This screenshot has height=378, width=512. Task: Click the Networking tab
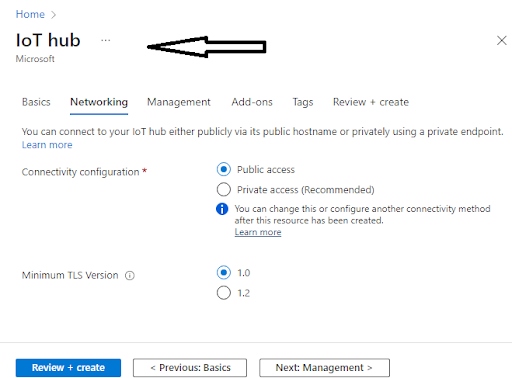[99, 102]
